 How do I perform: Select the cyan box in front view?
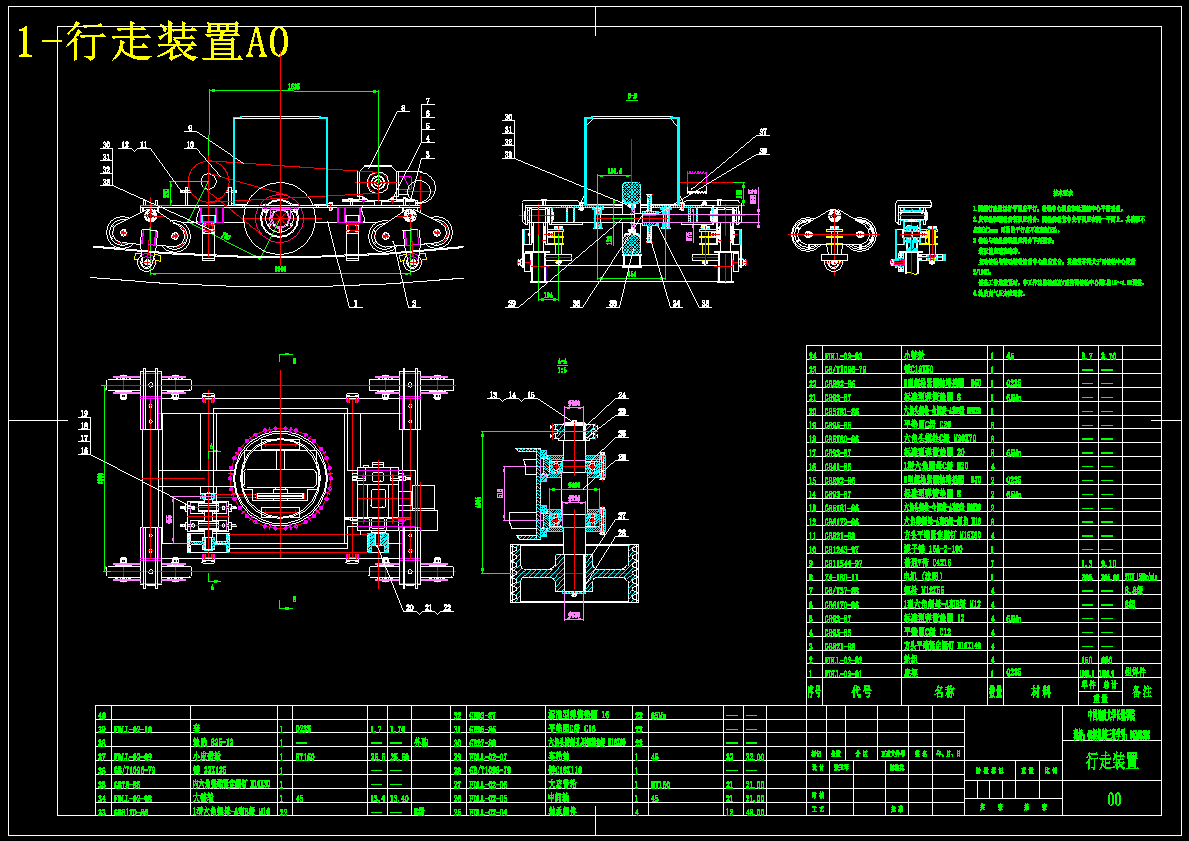coord(281,162)
